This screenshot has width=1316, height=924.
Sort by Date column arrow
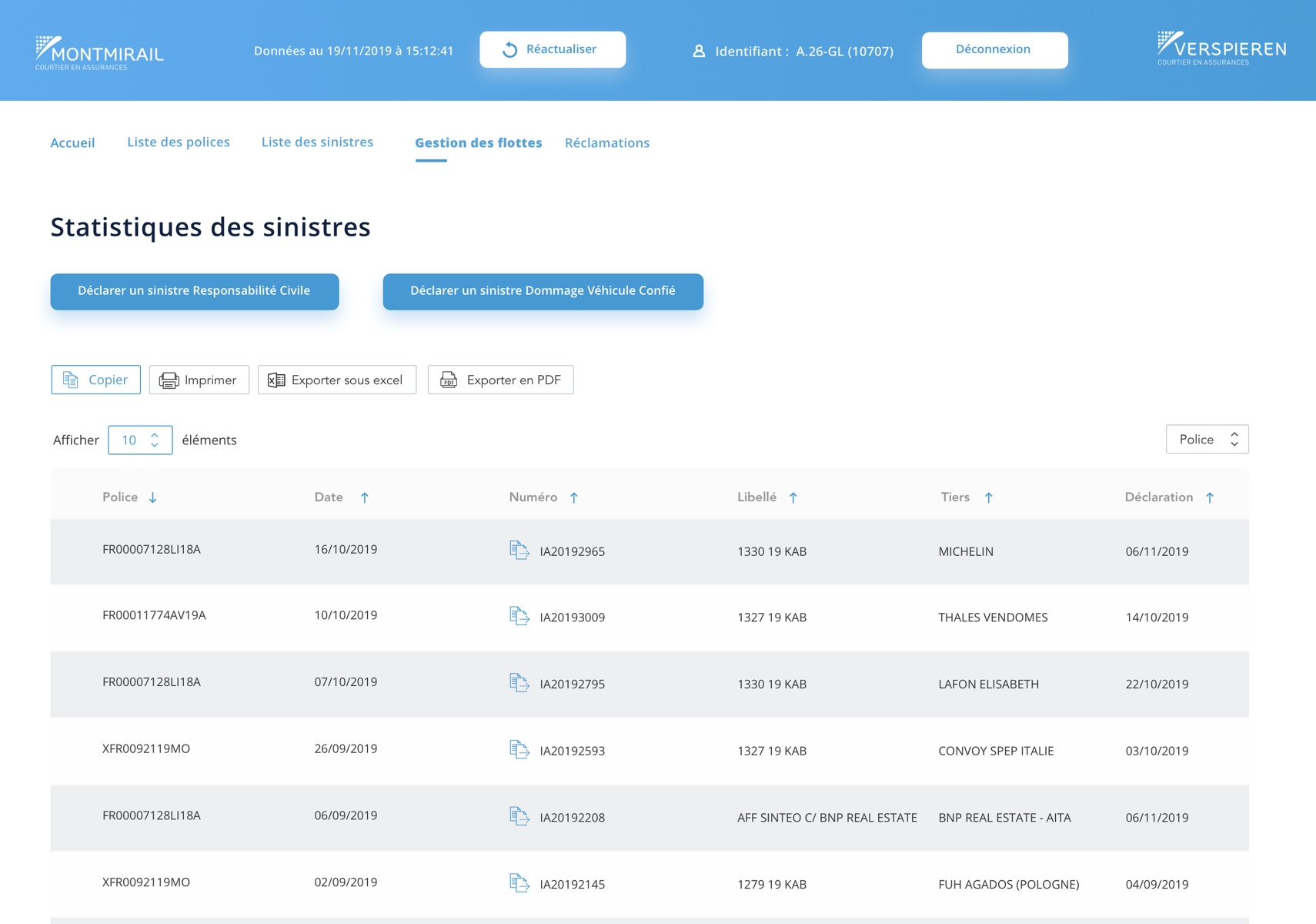pyautogui.click(x=365, y=497)
